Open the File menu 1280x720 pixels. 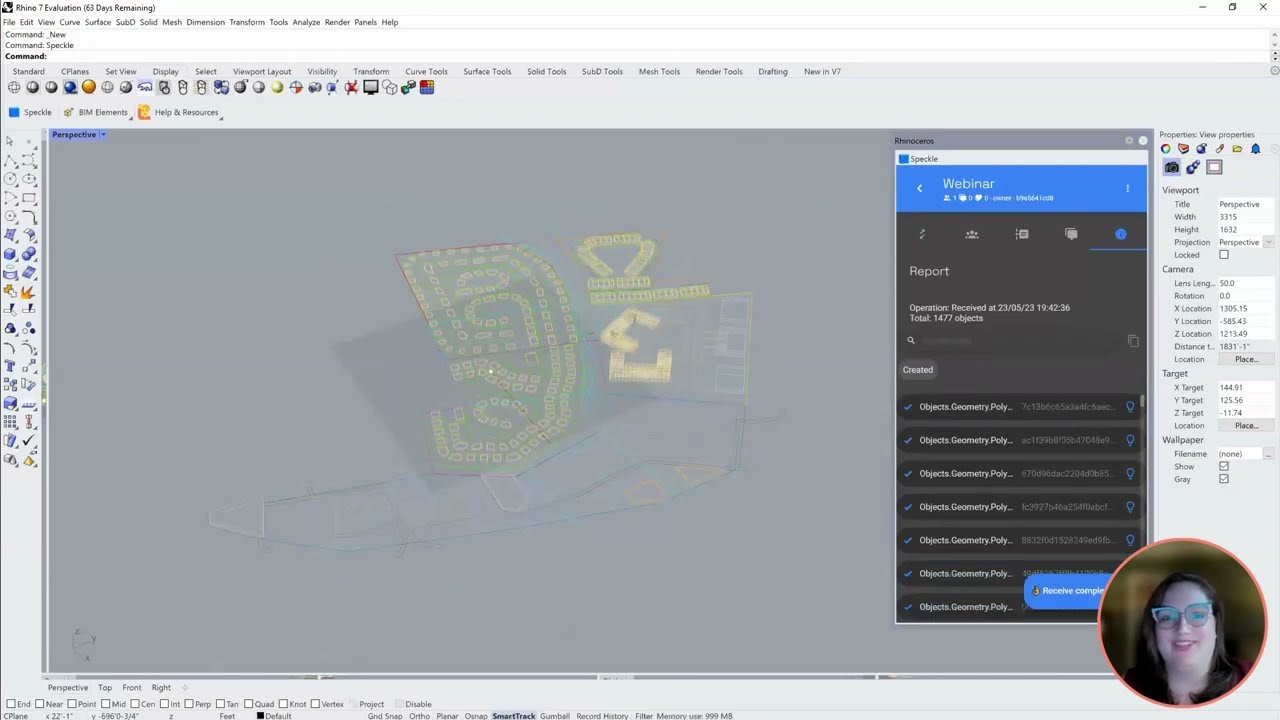pyautogui.click(x=9, y=22)
